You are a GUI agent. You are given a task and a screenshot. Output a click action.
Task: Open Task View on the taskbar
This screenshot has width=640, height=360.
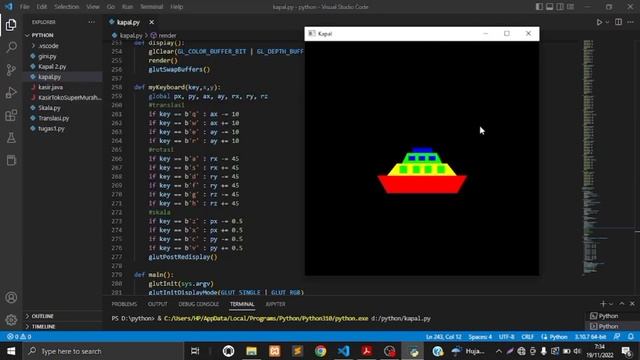tap(195, 351)
